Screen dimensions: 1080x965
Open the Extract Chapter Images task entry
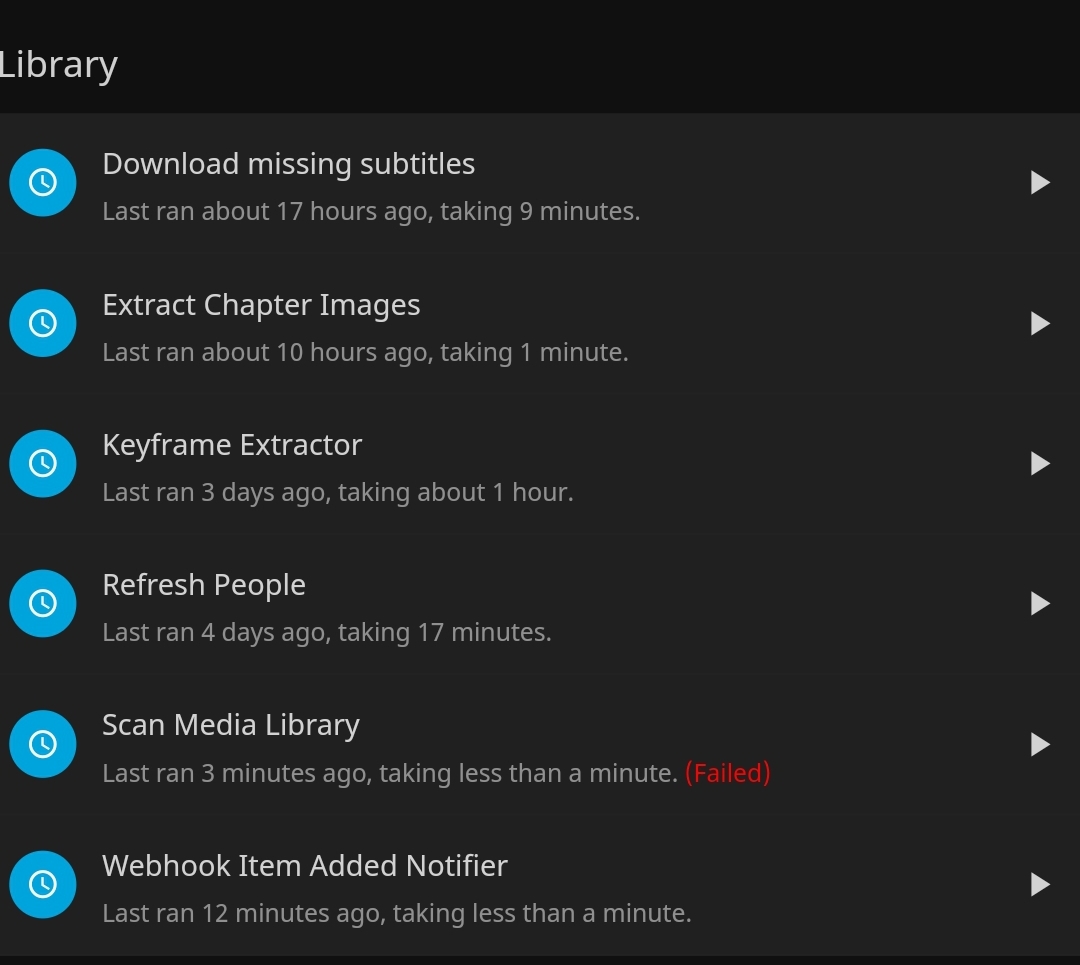[261, 304]
